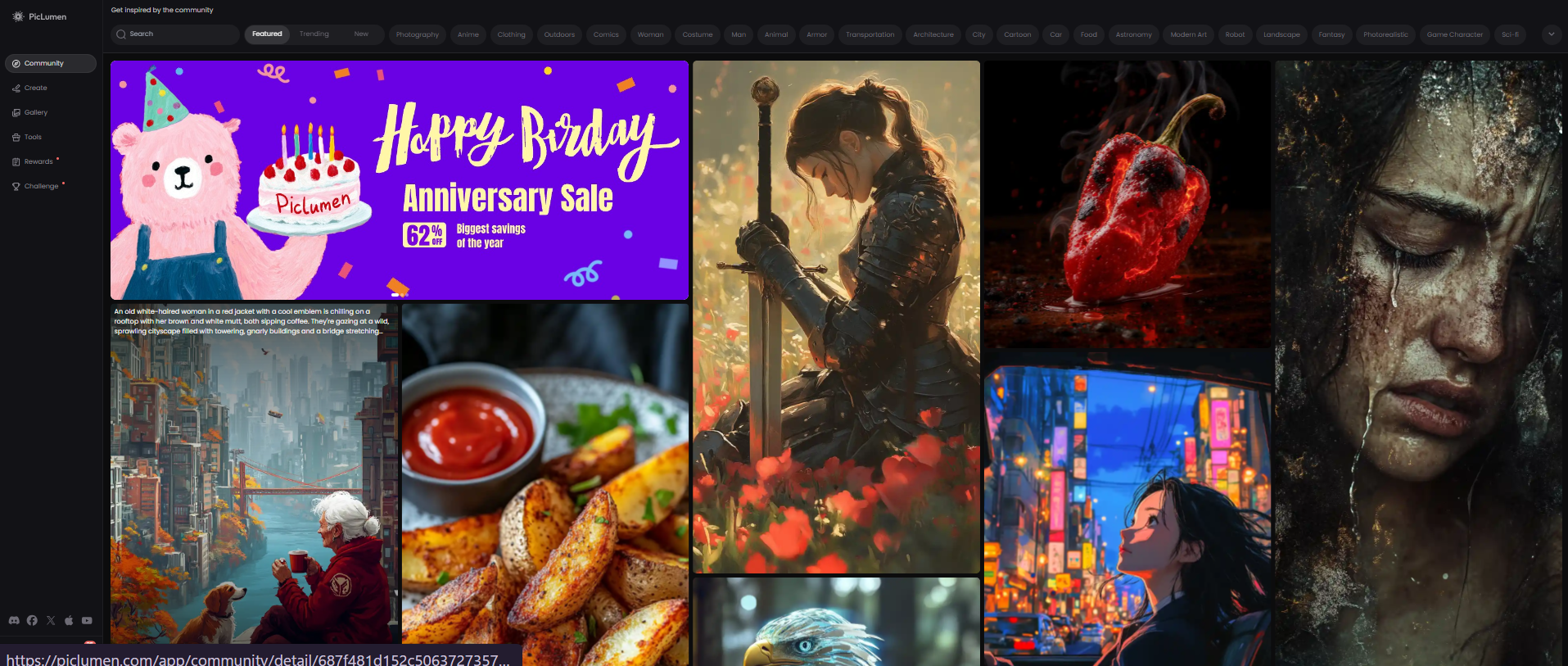
Task: Filter by Robot category
Action: [1235, 34]
